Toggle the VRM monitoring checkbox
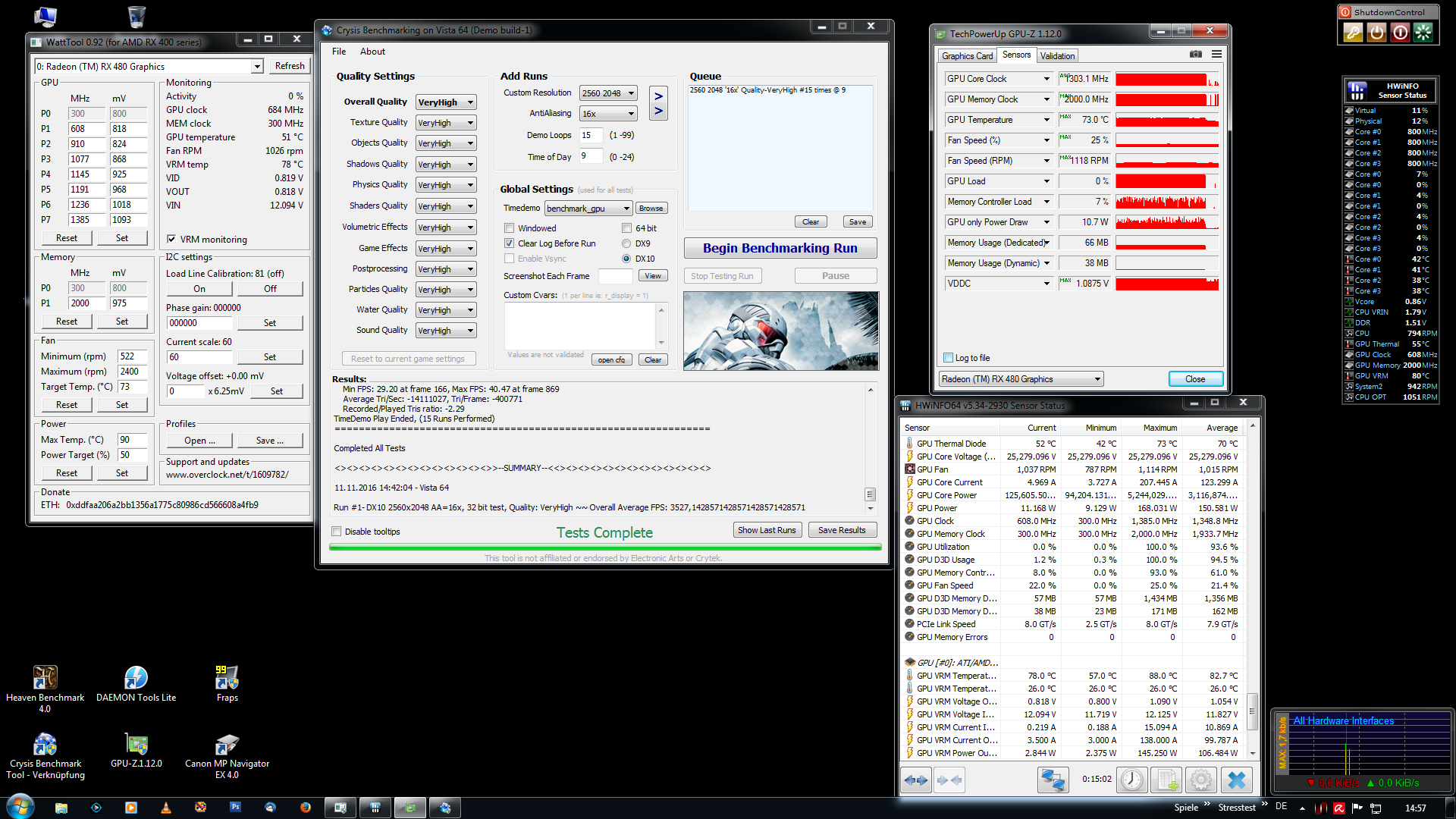Viewport: 1456px width, 819px height. click(171, 239)
